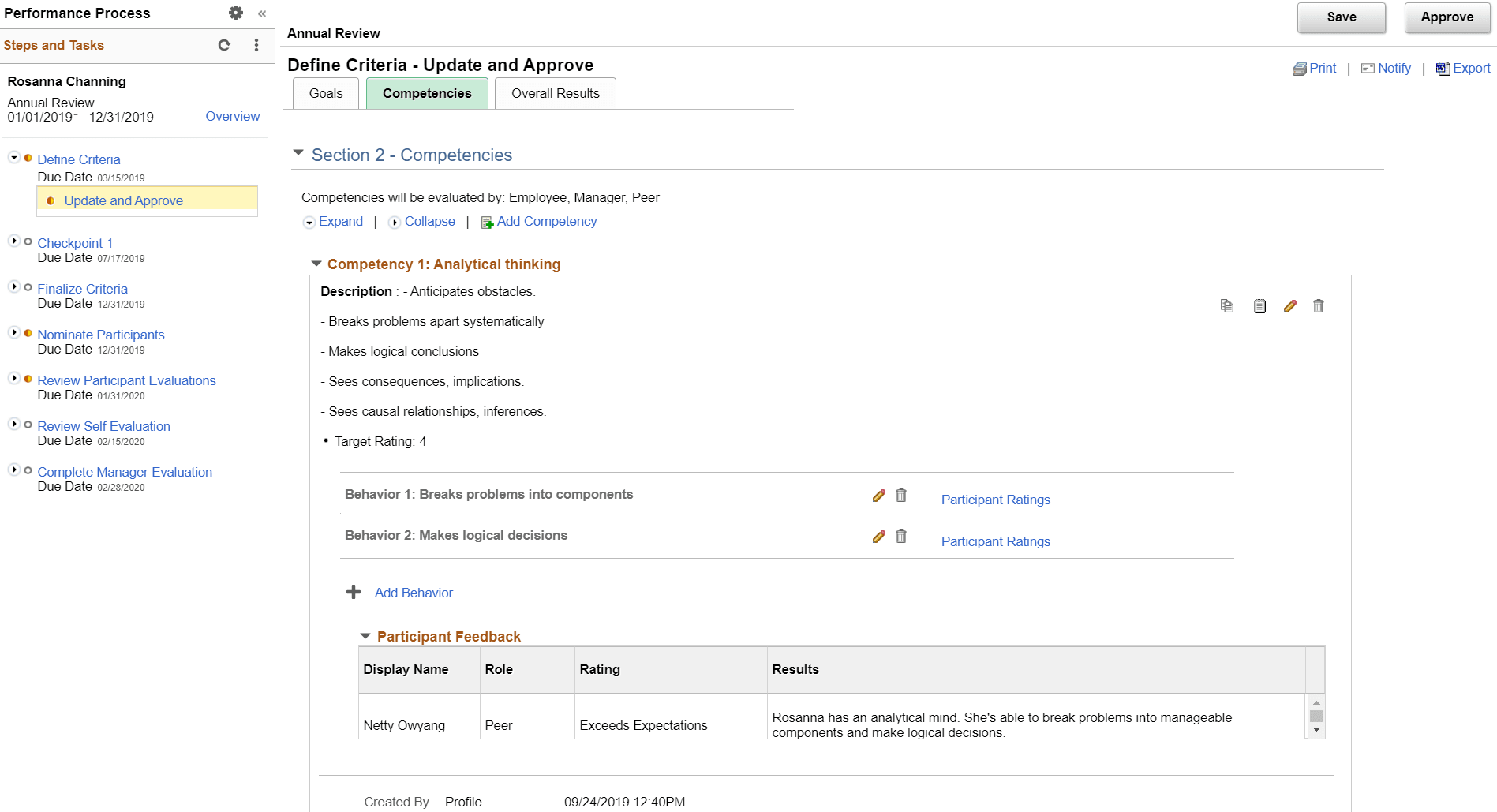Delete Behavior 2 with the trash icon

point(901,537)
